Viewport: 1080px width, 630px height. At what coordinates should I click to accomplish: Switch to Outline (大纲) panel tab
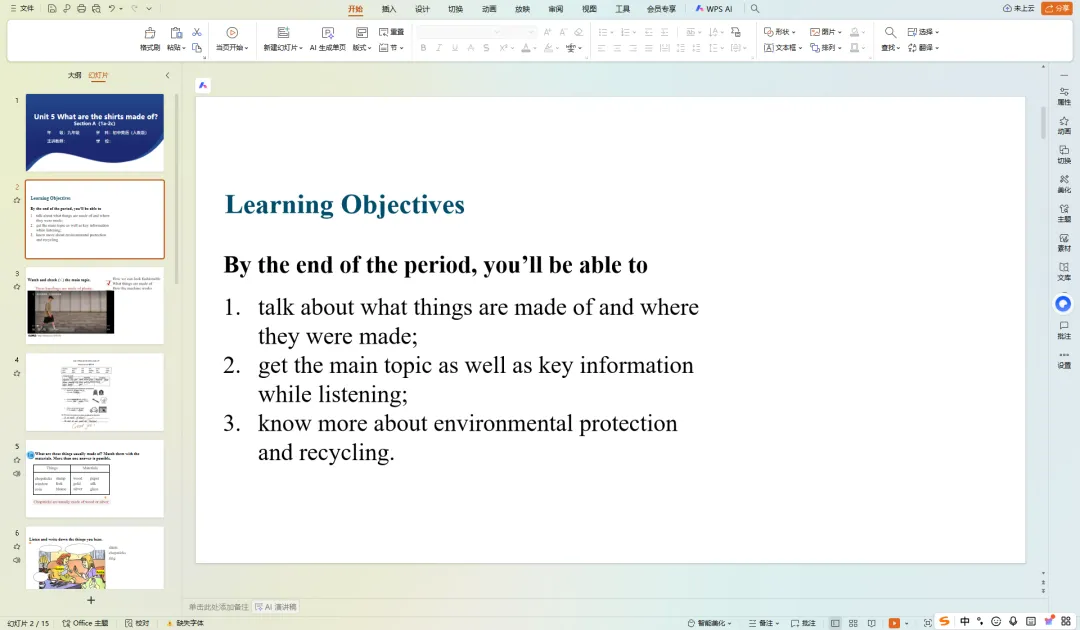click(x=74, y=75)
